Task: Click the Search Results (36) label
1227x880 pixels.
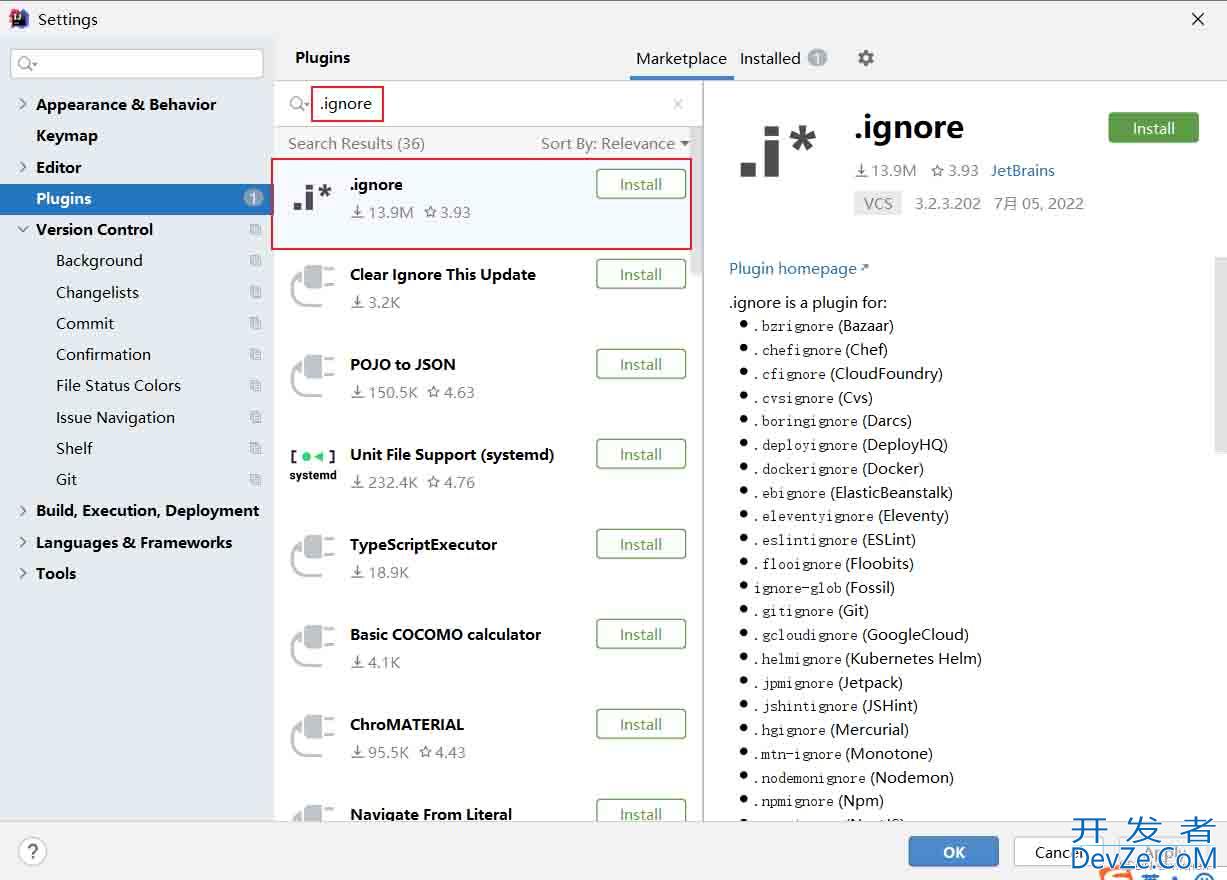Action: click(356, 144)
